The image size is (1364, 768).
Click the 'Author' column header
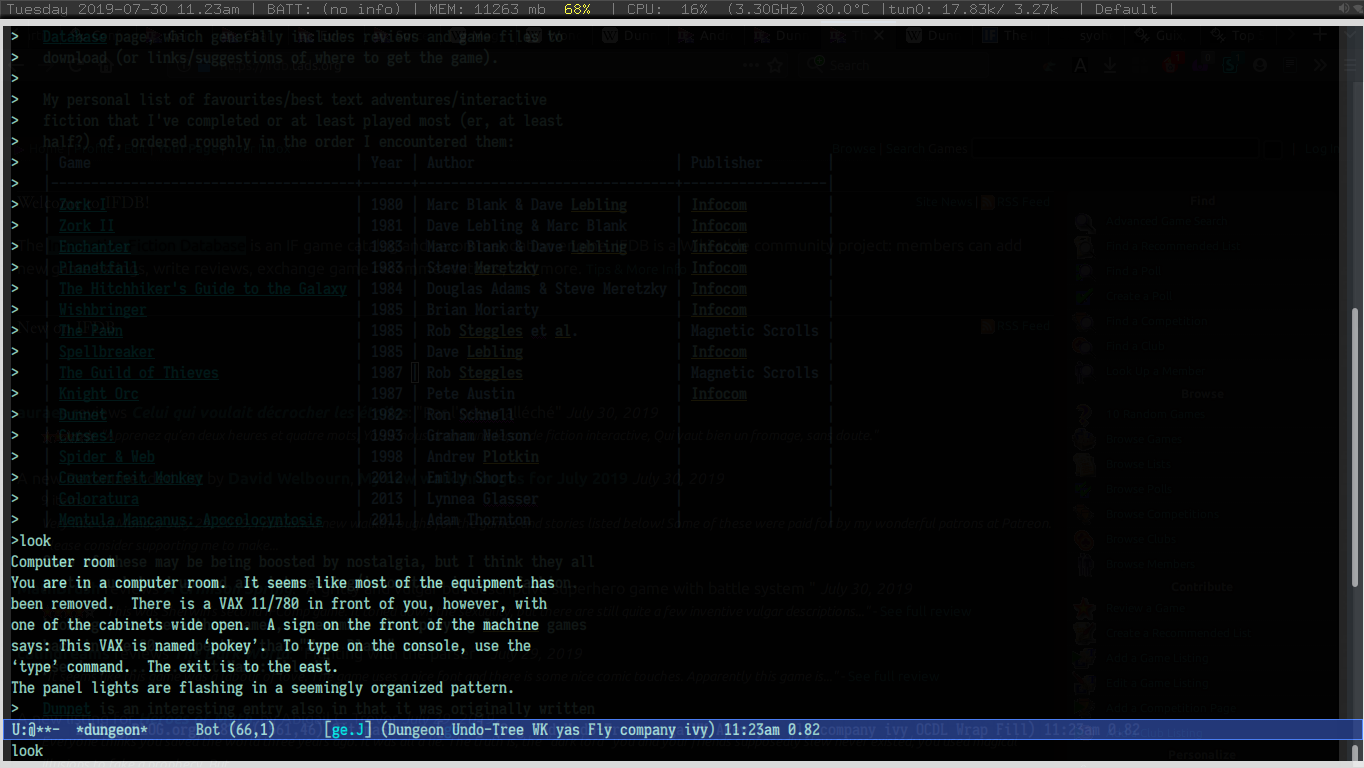click(451, 162)
